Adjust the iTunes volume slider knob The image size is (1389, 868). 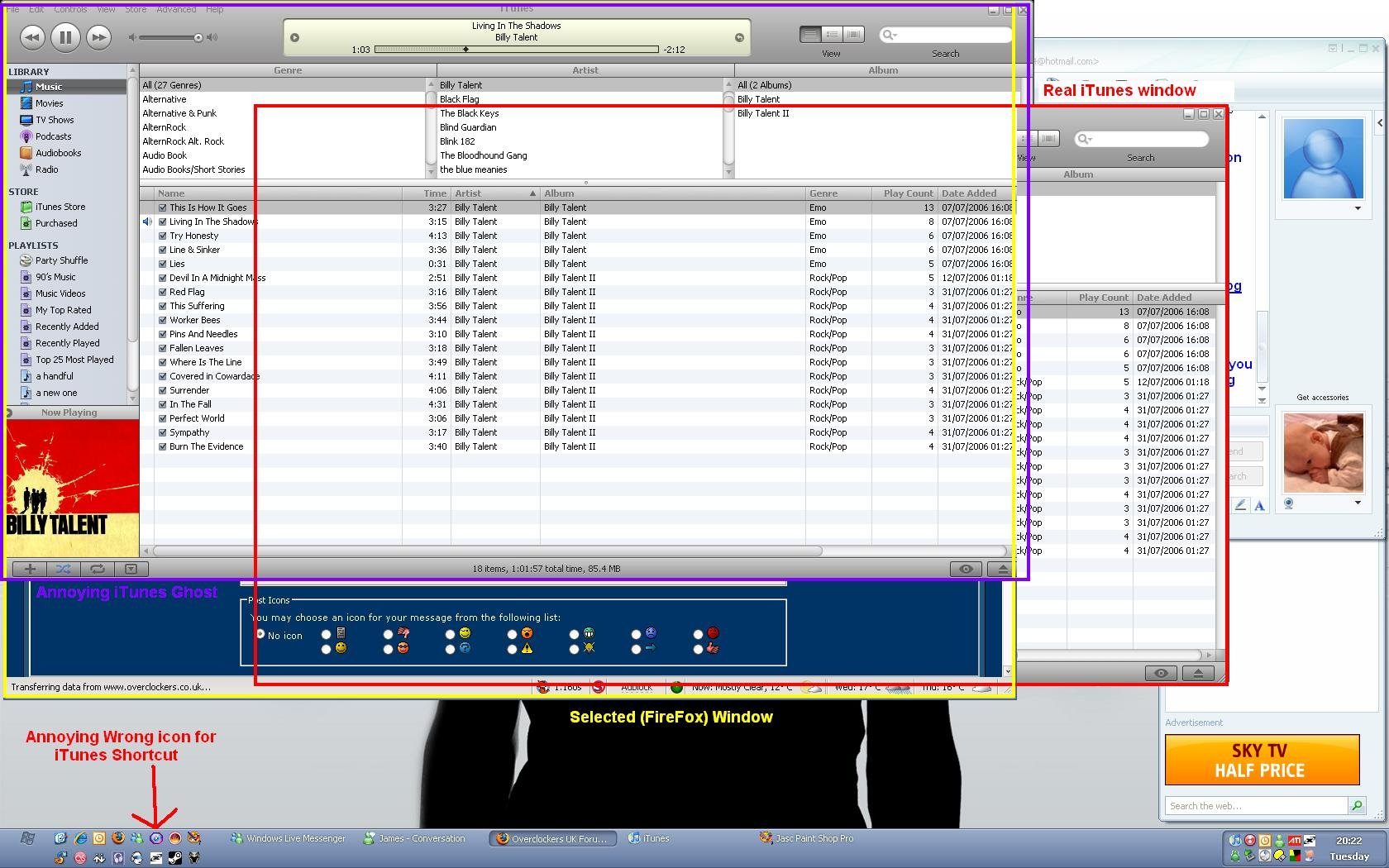198,37
